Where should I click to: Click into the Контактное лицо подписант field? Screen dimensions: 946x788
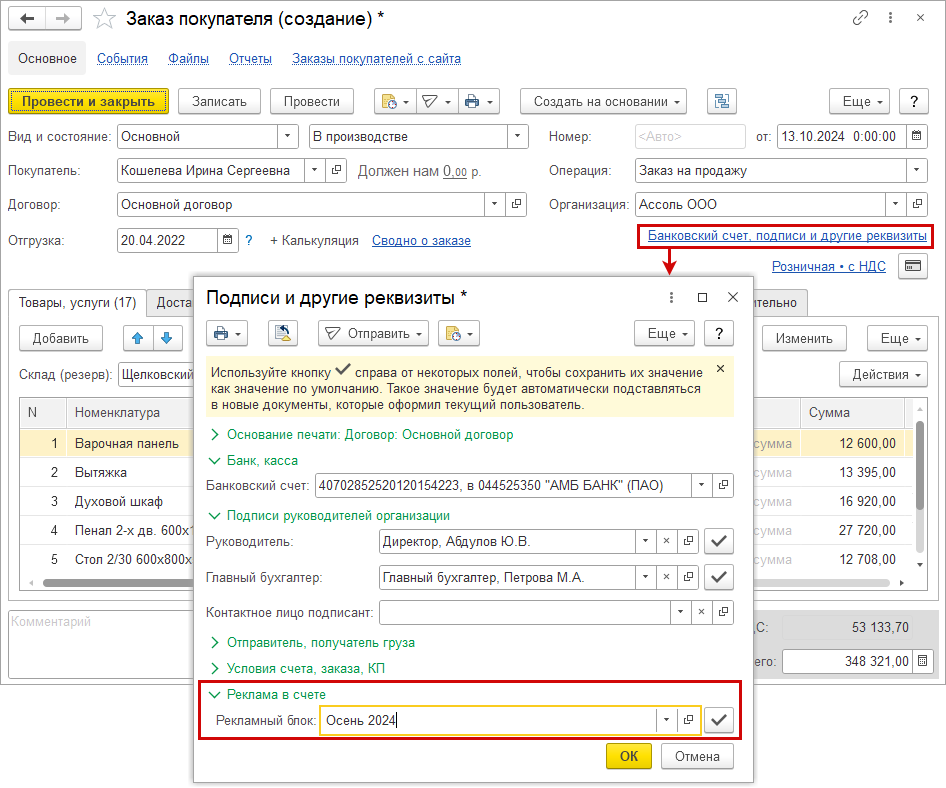pyautogui.click(x=523, y=612)
